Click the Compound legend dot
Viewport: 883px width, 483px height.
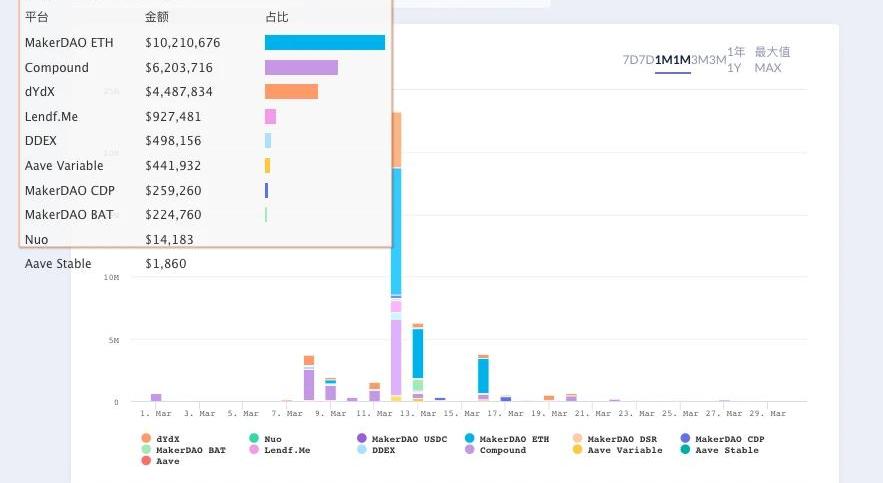click(x=470, y=450)
